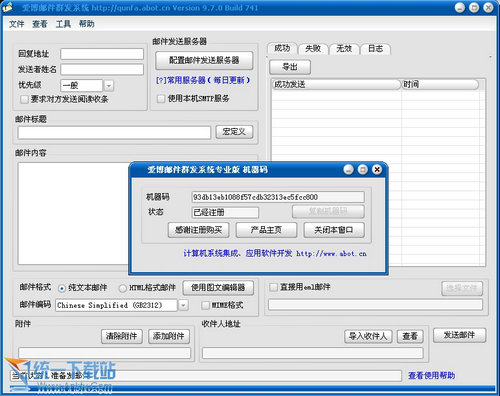This screenshot has width=500, height=396.
Task: Open the 优先级 dropdown arrow
Action: click(109, 86)
